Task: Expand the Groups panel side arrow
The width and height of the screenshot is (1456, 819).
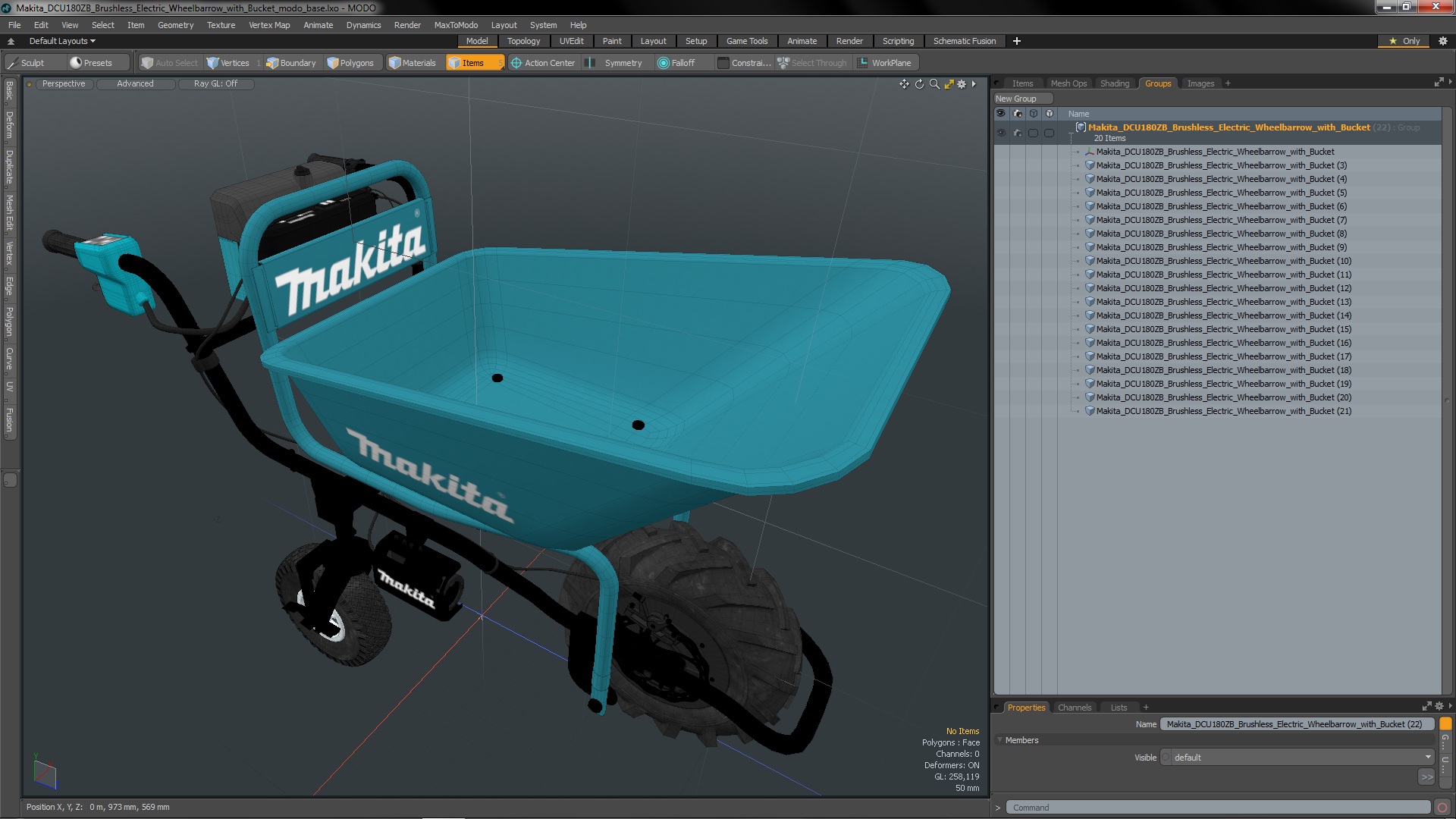Action: [x=1450, y=82]
